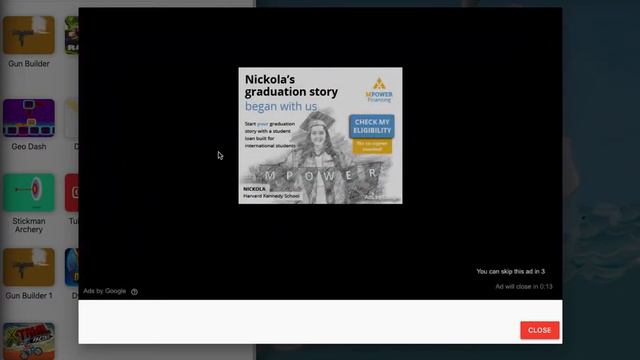Click the Gun Builder label text
The width and height of the screenshot is (640, 360).
[29, 64]
